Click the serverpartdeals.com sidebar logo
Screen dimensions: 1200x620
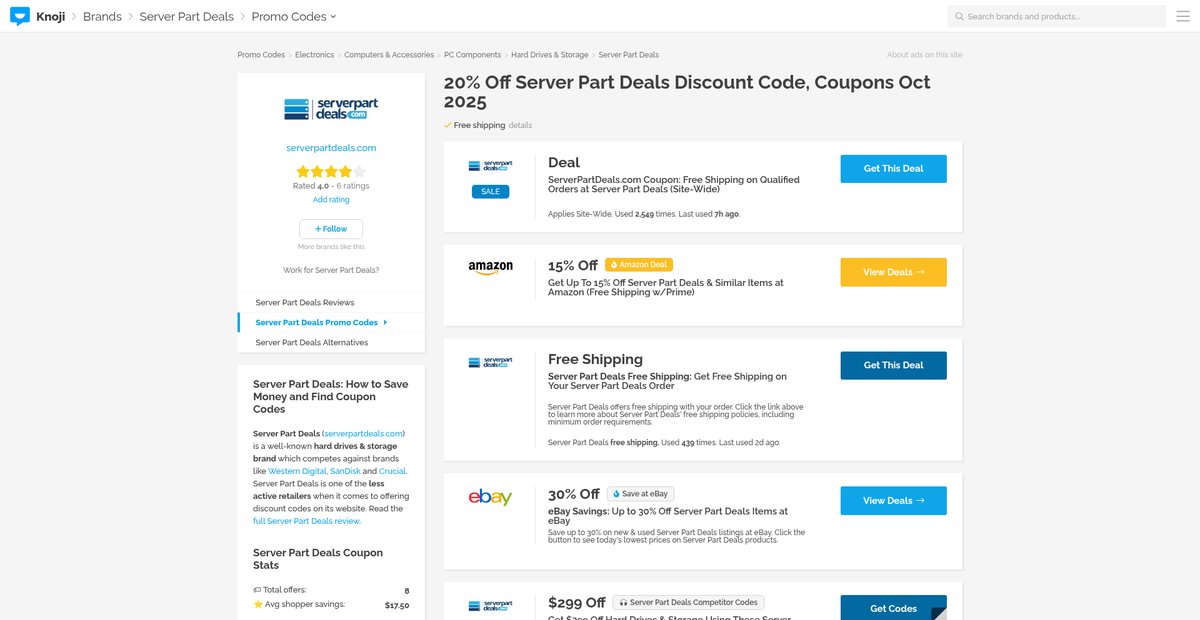(x=331, y=109)
